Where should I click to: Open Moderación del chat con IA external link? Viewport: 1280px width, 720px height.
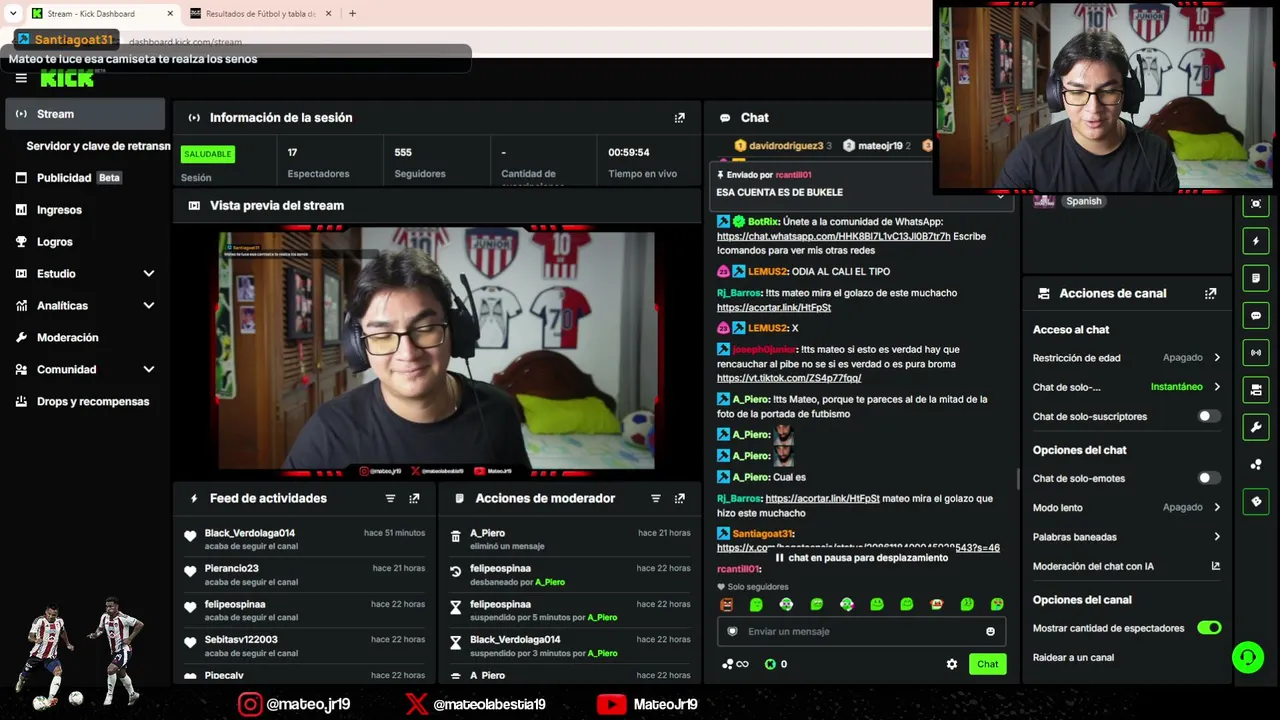coord(1216,566)
